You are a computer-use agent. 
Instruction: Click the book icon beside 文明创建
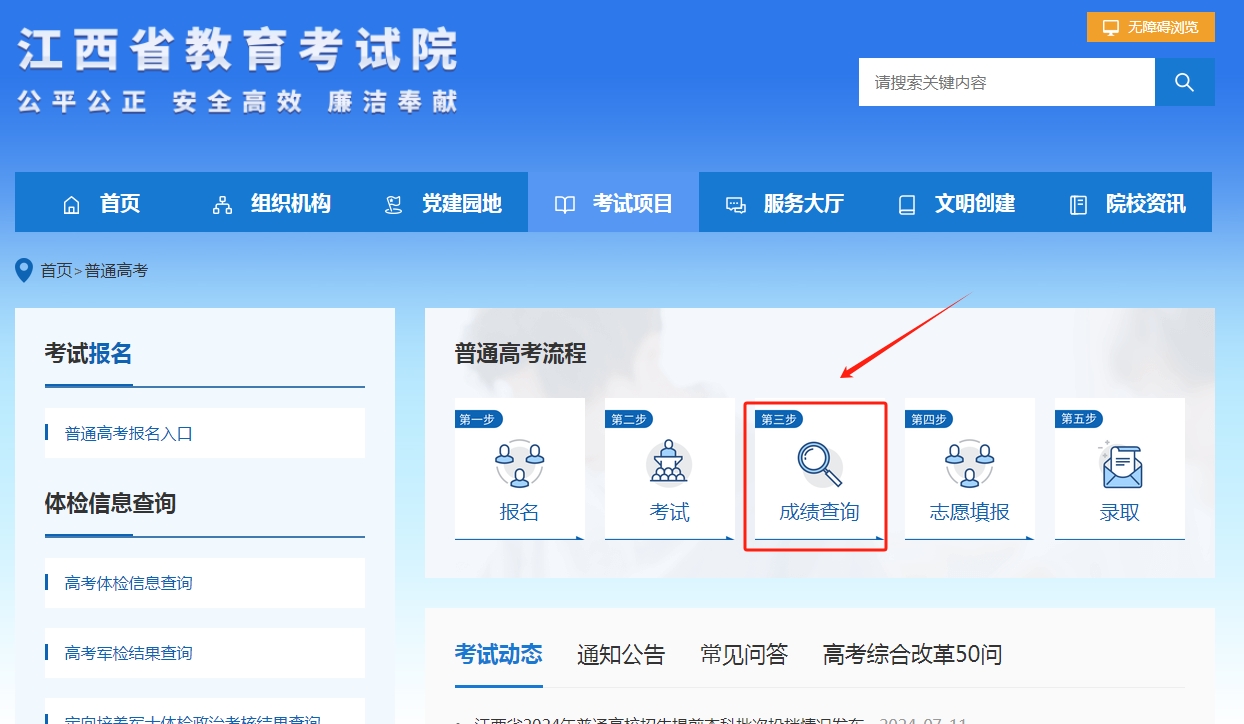click(x=907, y=205)
